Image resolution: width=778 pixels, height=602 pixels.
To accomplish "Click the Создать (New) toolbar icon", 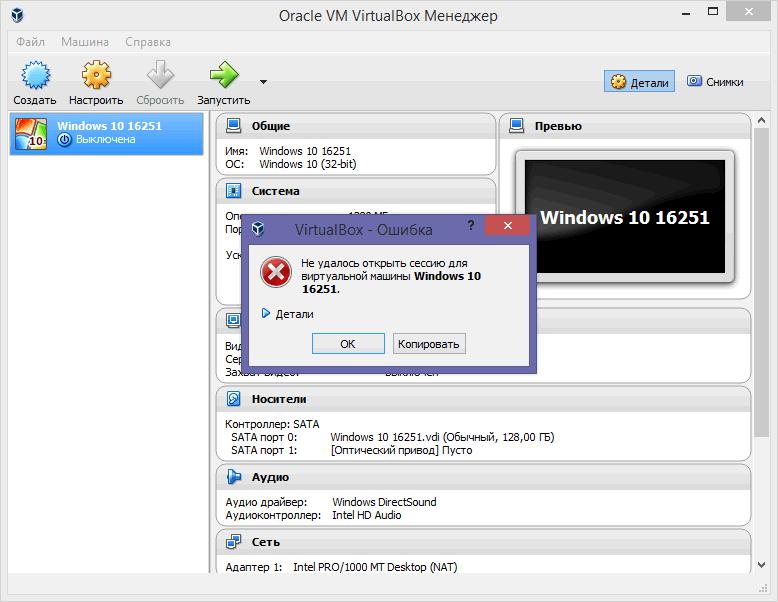I will (x=35, y=75).
